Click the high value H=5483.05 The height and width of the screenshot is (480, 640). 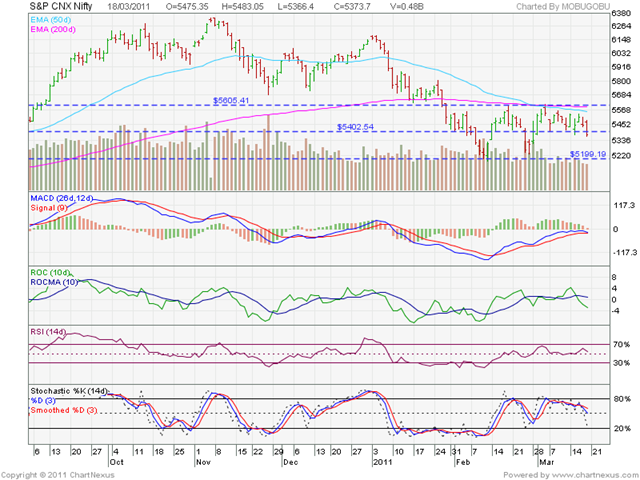242,7
